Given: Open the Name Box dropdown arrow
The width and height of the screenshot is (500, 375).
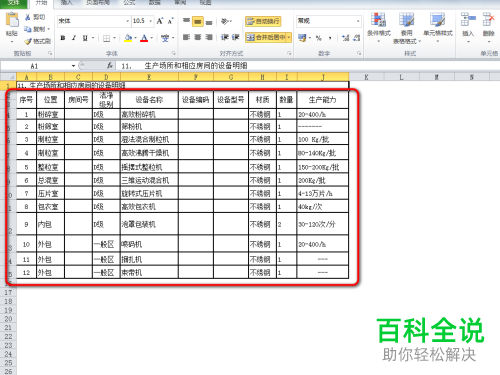Looking at the screenshot, I should tap(73, 66).
